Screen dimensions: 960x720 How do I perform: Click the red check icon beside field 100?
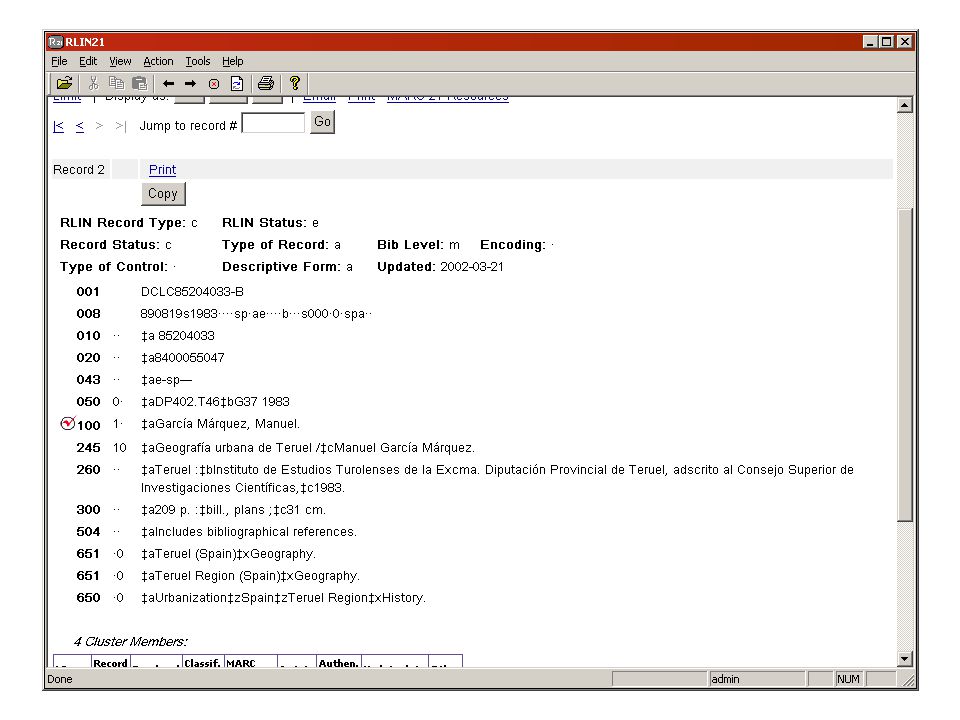coord(67,423)
